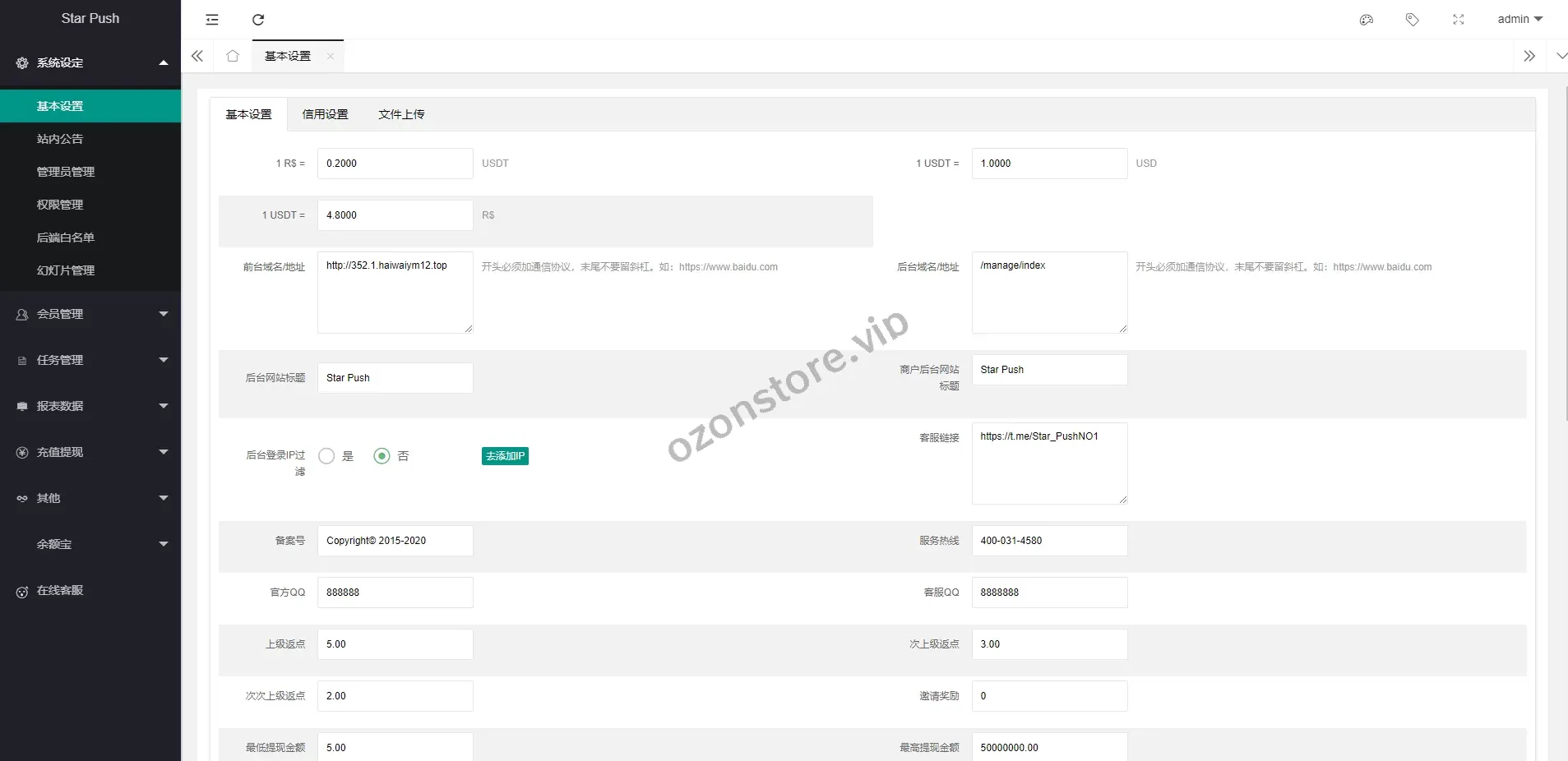Open the theme palette icon in the header
Viewport: 1568px width, 761px height.
click(1366, 20)
